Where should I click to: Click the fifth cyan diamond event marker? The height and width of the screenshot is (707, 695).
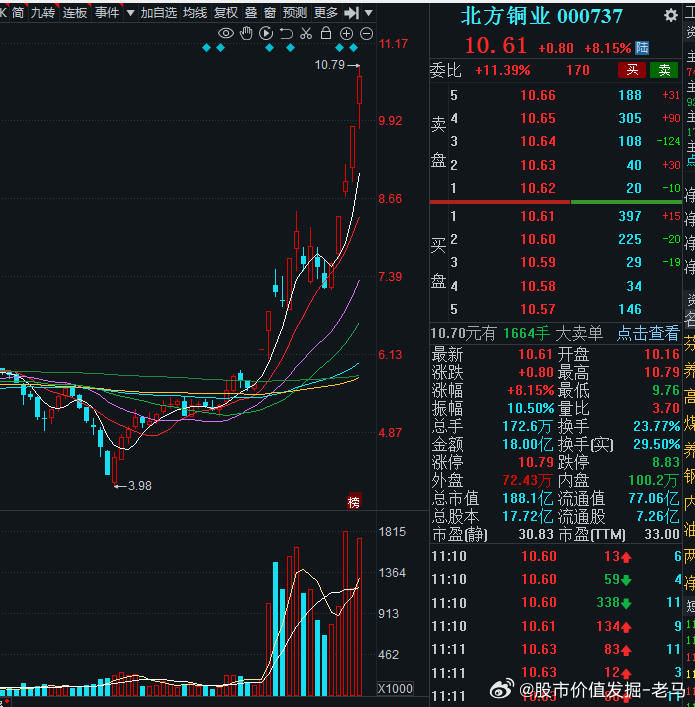click(340, 48)
